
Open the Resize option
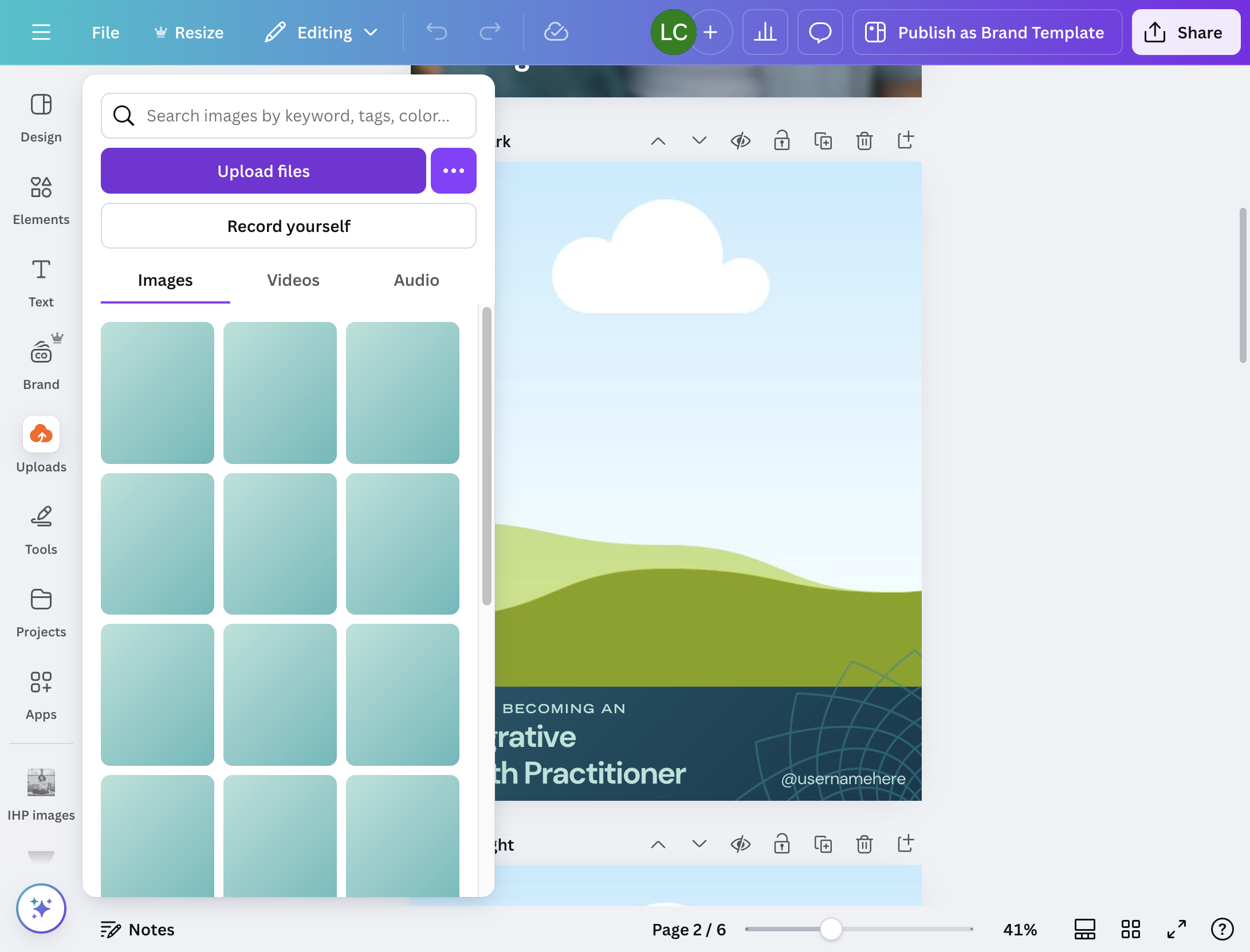click(x=189, y=33)
